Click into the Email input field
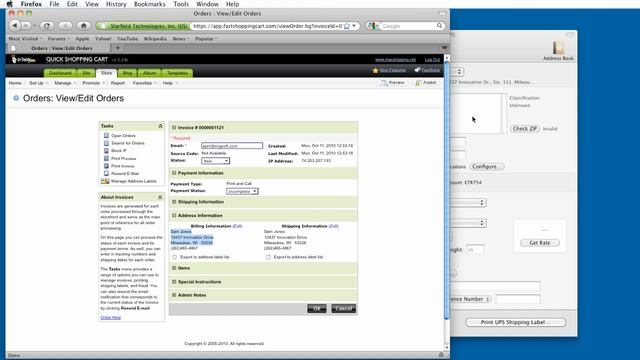This screenshot has height=360, width=640. click(x=232, y=146)
